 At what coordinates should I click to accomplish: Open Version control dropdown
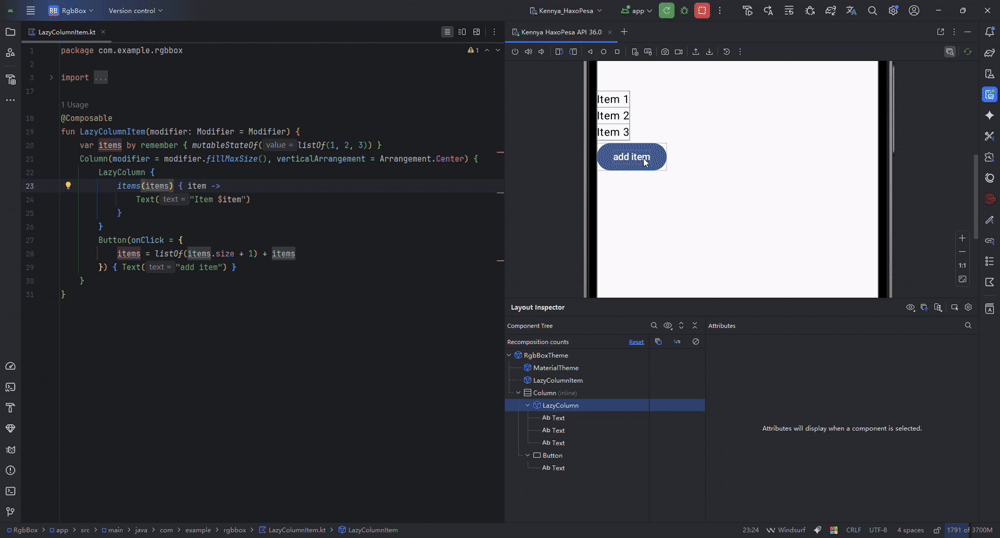(x=135, y=11)
